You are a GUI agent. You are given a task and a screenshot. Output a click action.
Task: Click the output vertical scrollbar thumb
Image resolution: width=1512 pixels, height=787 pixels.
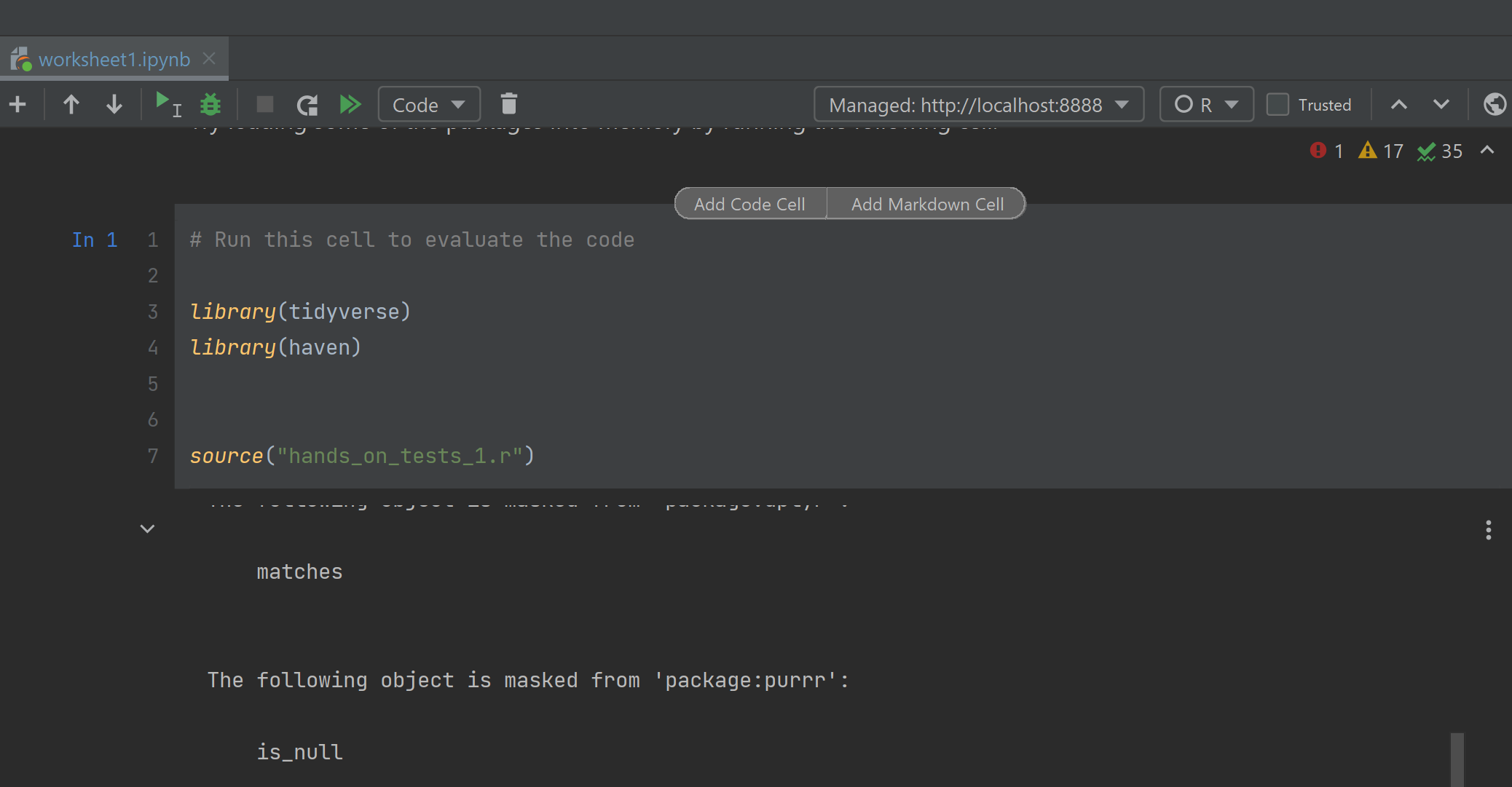(1457, 759)
